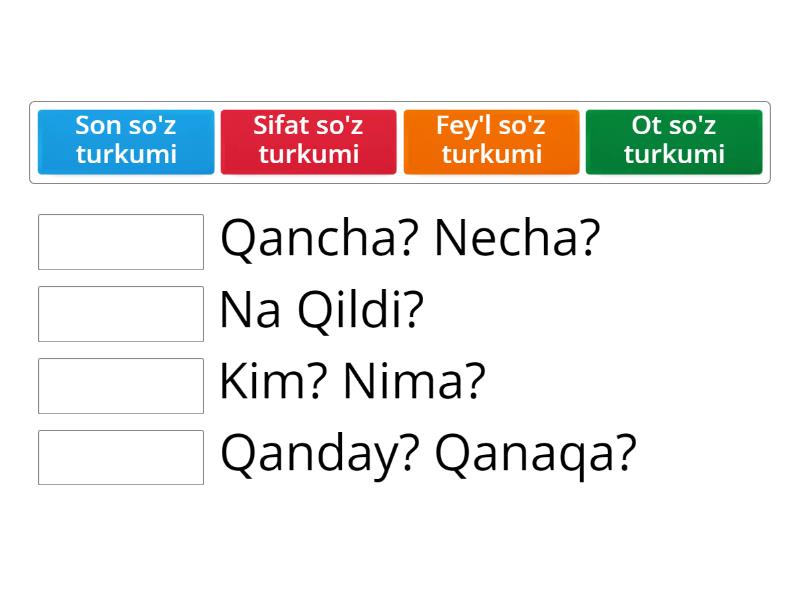Click the question text Na Qildi?

pos(322,310)
